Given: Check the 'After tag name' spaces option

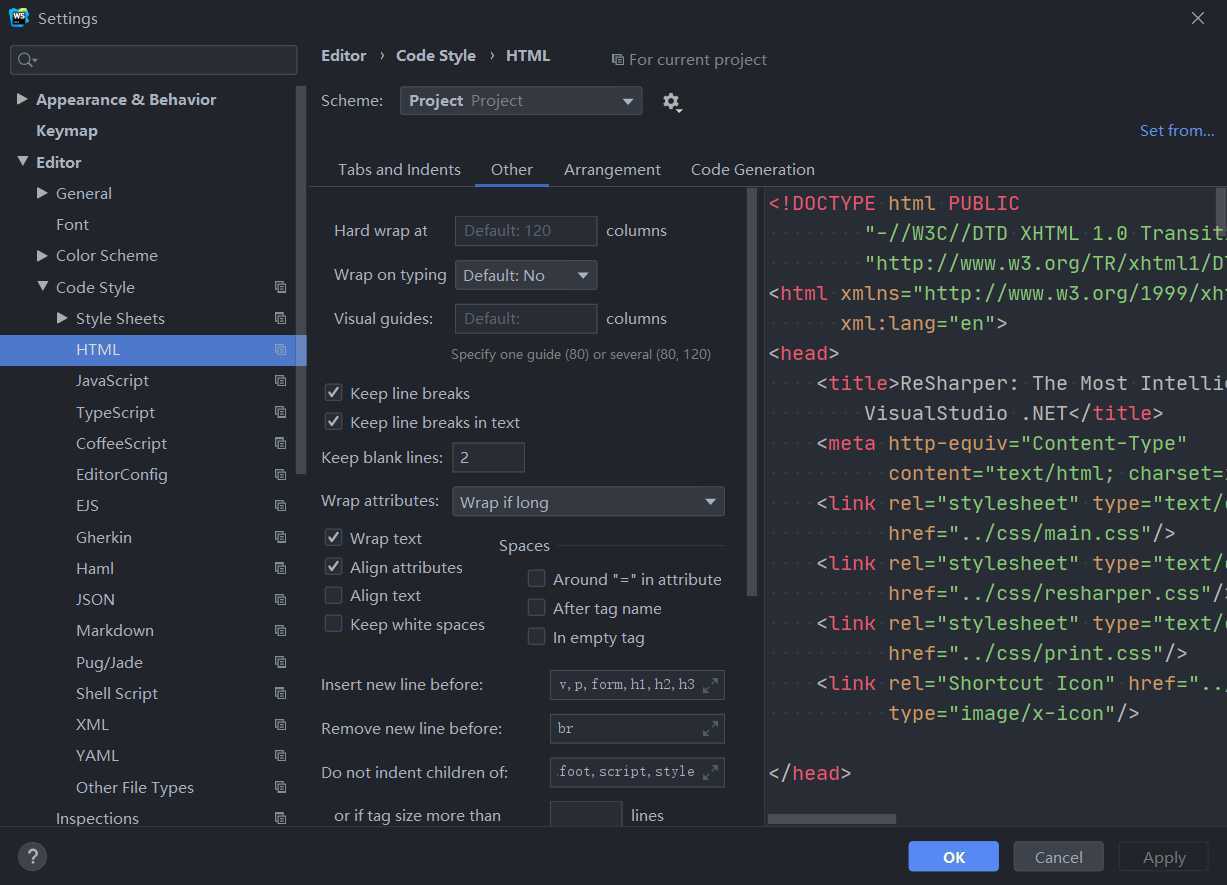Looking at the screenshot, I should pos(537,608).
